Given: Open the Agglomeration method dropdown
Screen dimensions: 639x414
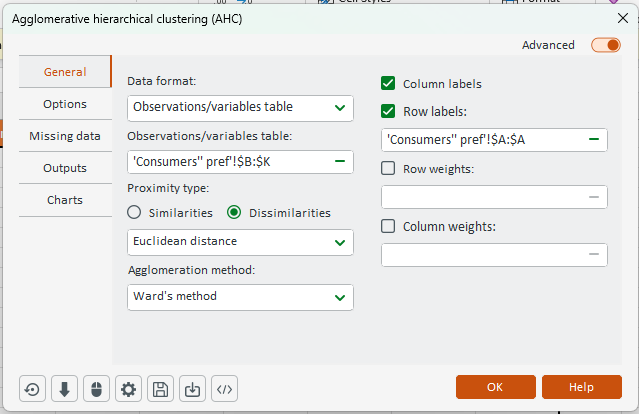Looking at the screenshot, I should coord(240,297).
